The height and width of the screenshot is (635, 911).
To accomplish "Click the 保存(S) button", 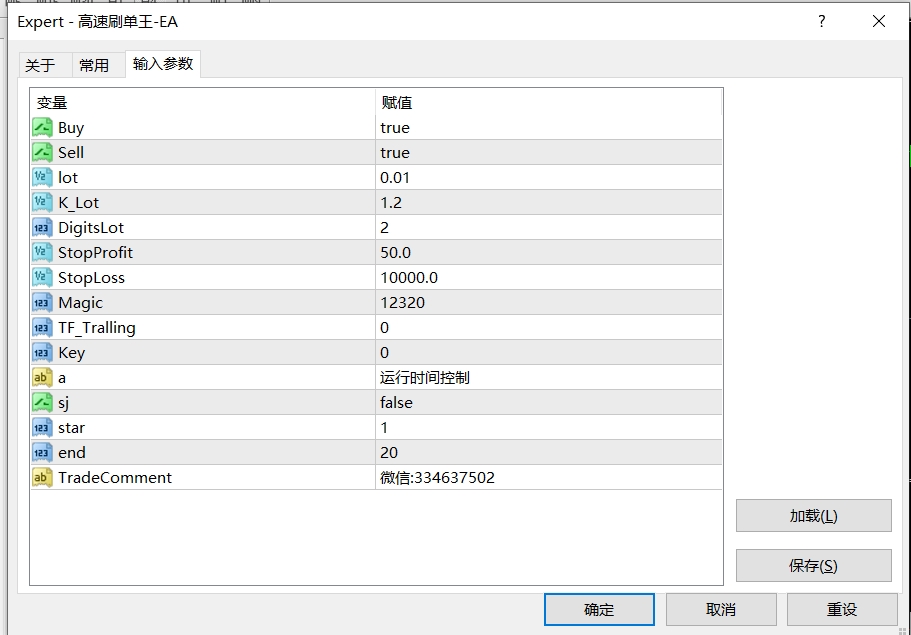I will pos(813,566).
